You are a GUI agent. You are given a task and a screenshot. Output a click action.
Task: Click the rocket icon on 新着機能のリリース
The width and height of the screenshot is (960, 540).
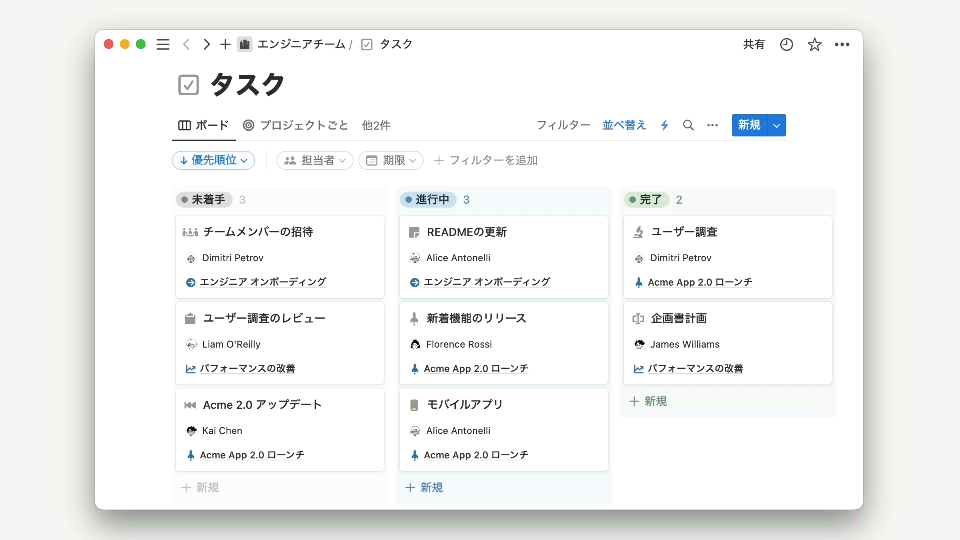[414, 318]
